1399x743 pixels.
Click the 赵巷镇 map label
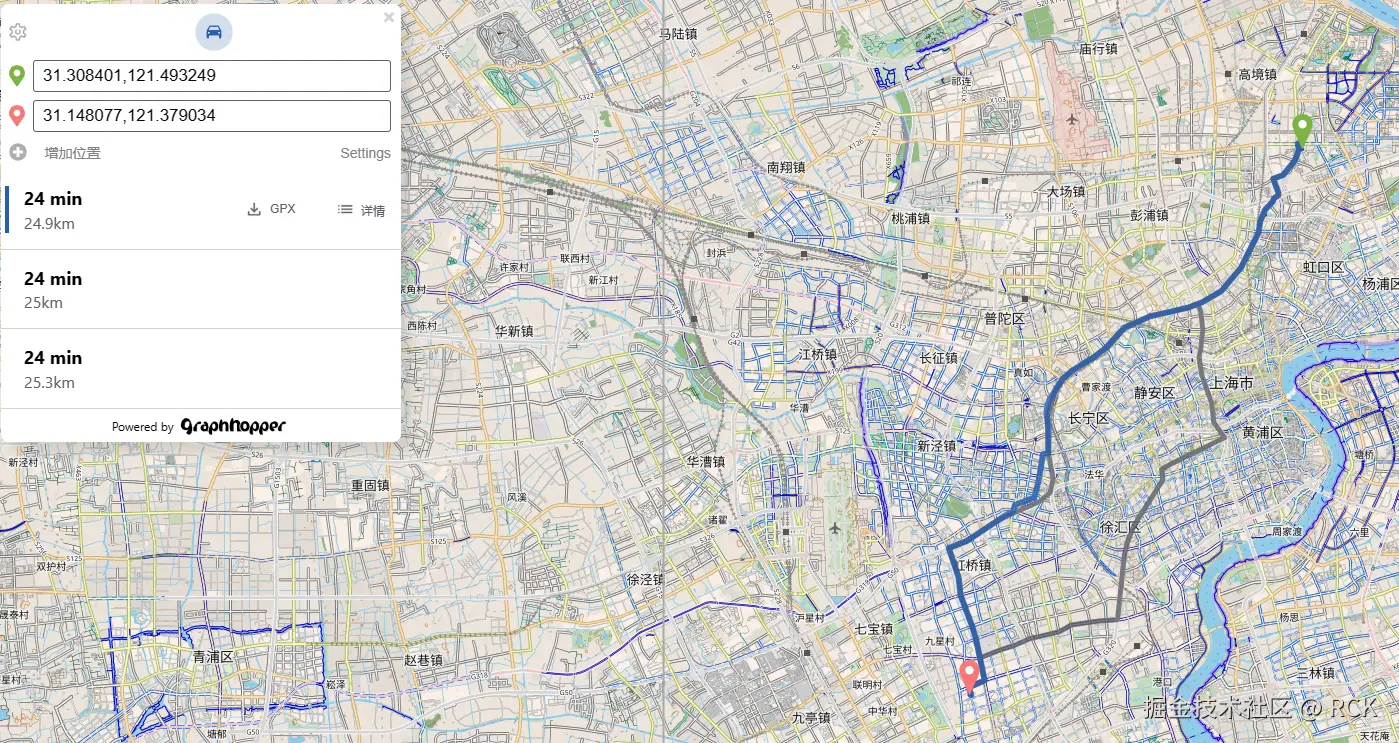coord(423,660)
